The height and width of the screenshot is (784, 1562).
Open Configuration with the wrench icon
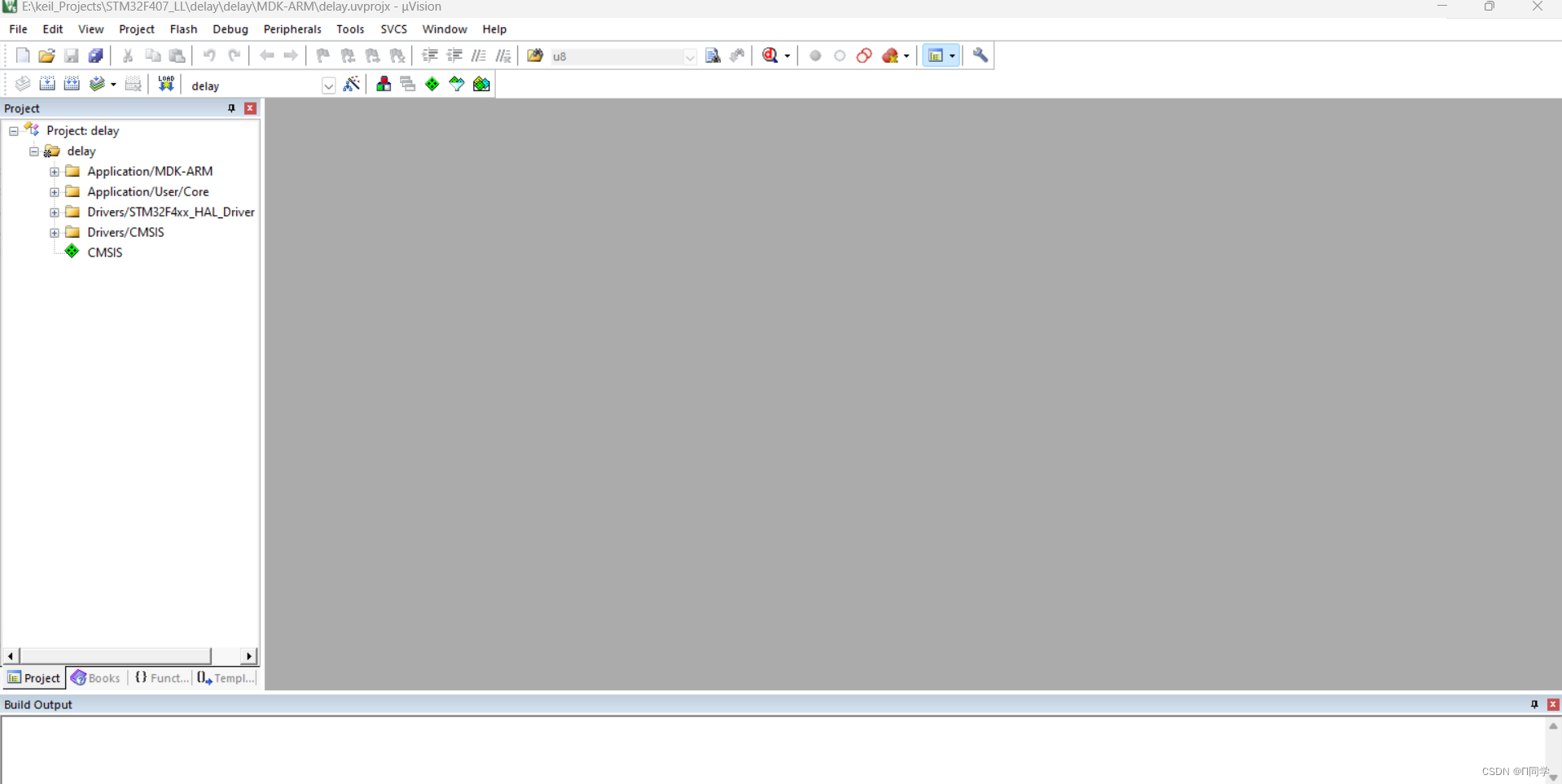[x=981, y=55]
